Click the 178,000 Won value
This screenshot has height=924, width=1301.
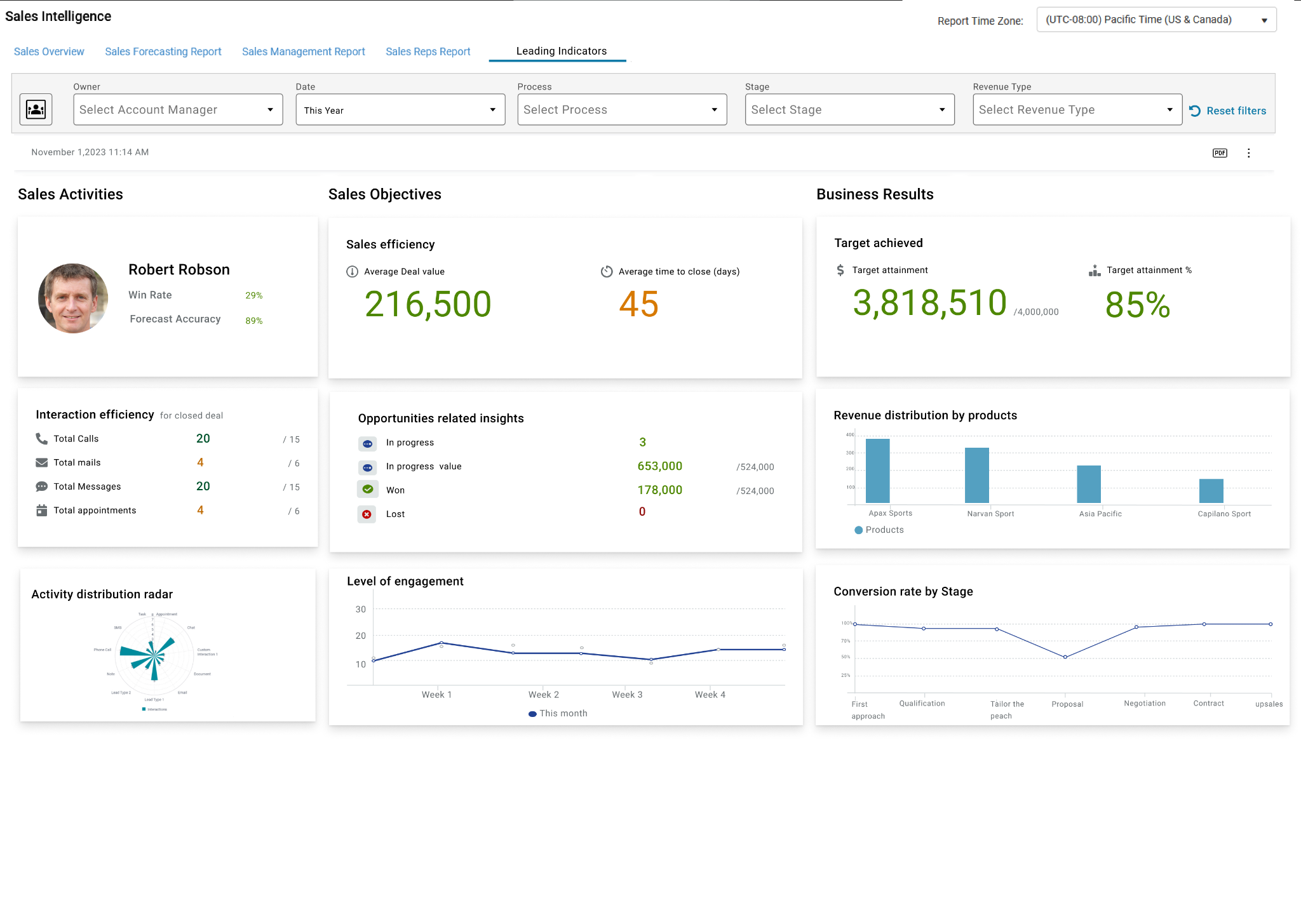660,490
